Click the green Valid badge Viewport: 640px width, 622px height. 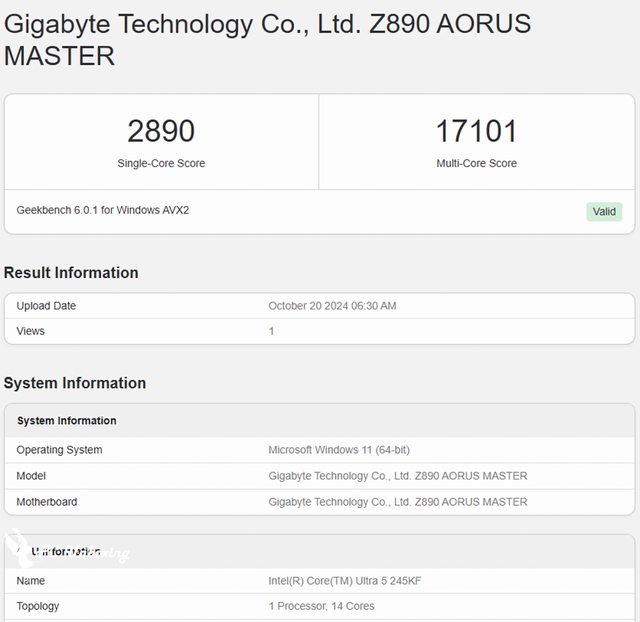604,211
